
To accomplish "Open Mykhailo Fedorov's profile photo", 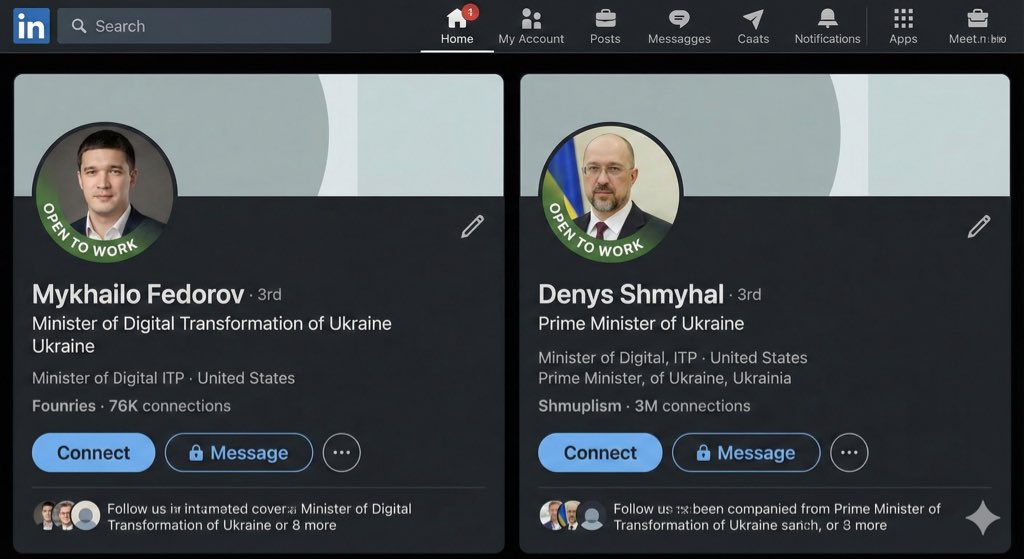I will click(105, 193).
